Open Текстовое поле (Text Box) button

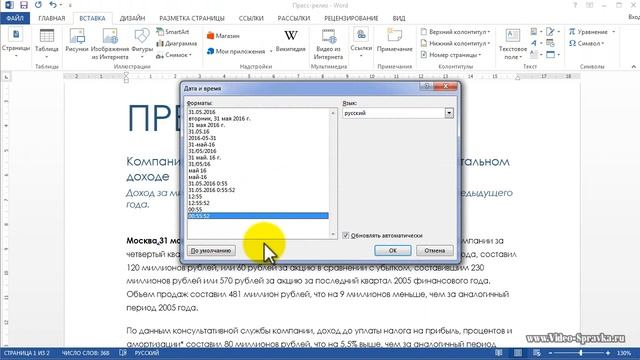point(513,44)
